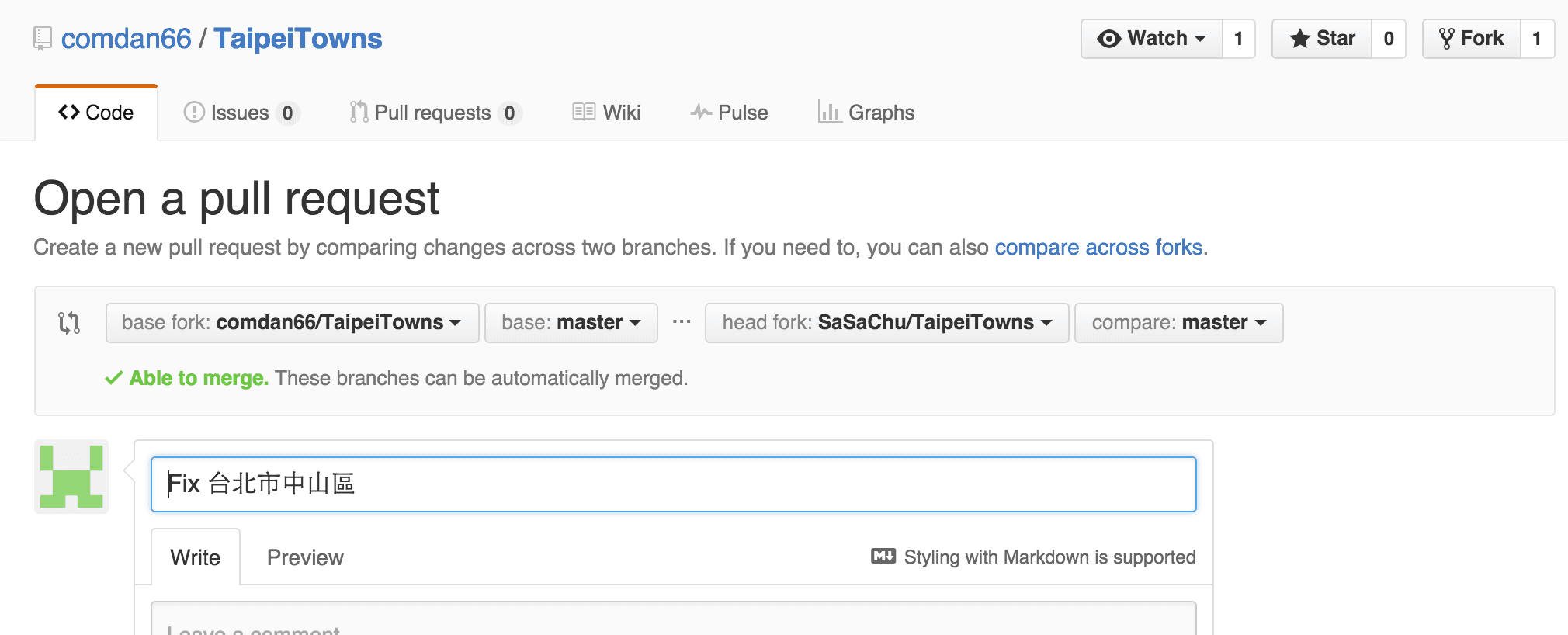
Task: Click the Pulse activity icon
Action: (701, 113)
